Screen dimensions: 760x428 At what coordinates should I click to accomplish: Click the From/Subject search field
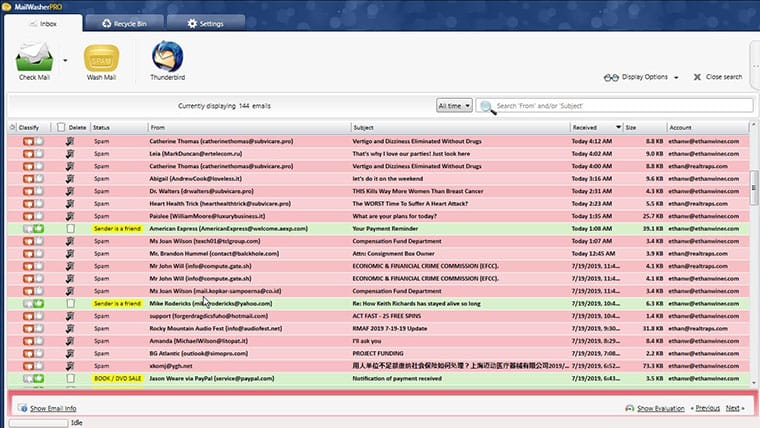(620, 105)
